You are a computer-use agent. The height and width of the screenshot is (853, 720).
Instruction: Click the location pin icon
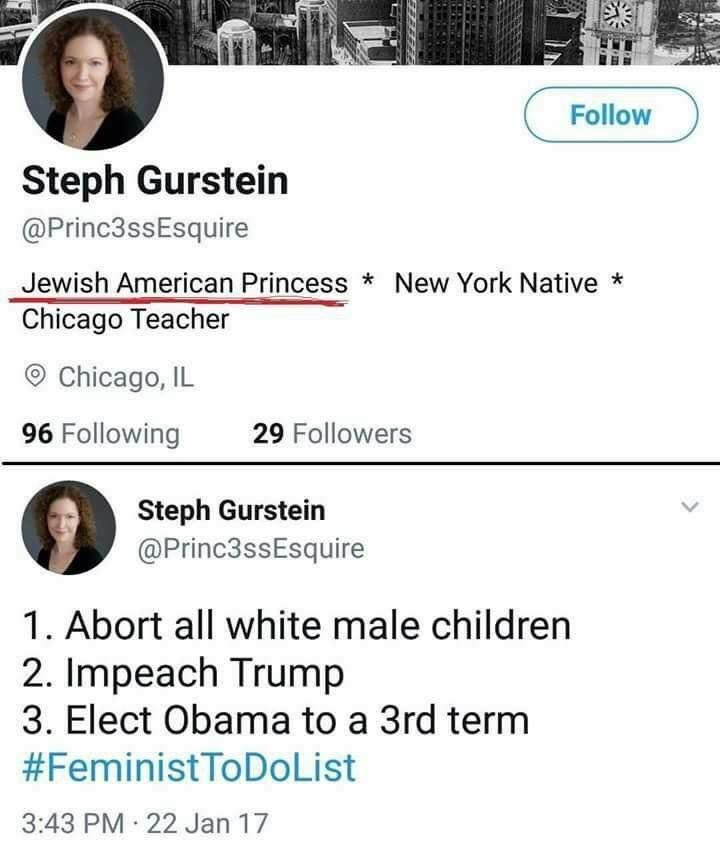[x=35, y=377]
